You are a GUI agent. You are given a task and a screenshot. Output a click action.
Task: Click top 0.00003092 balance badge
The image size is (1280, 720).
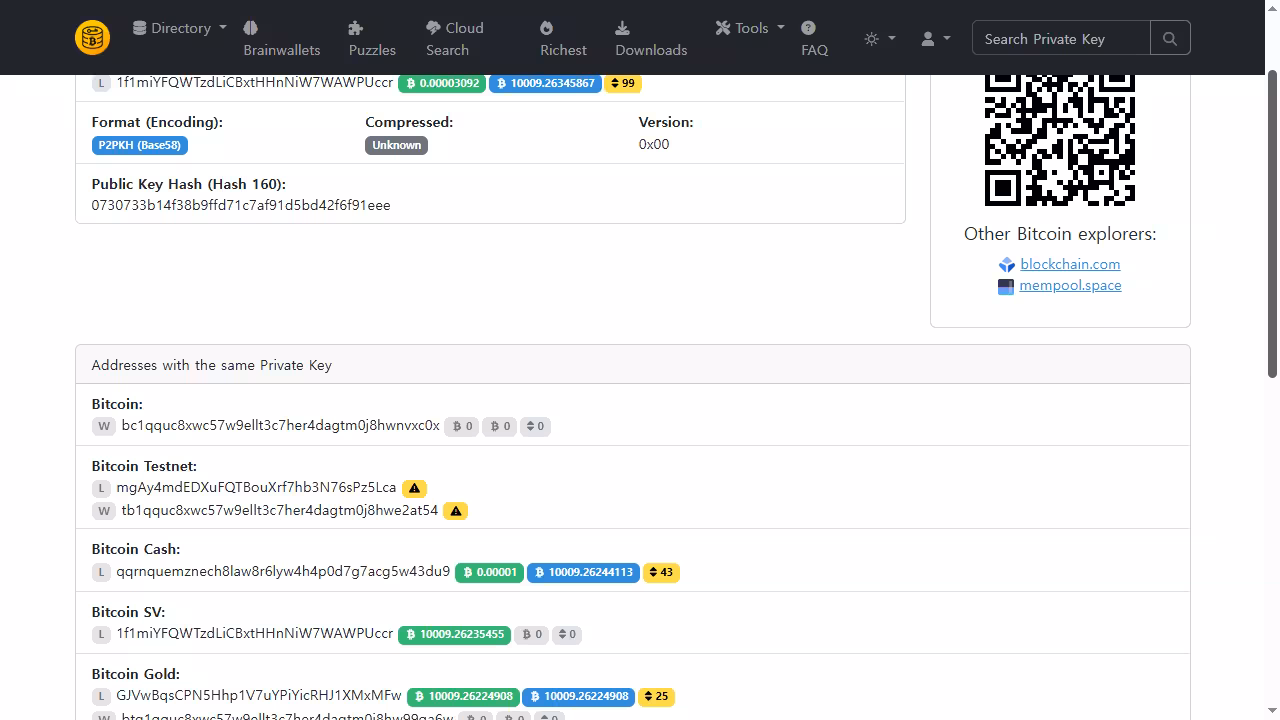click(x=441, y=83)
